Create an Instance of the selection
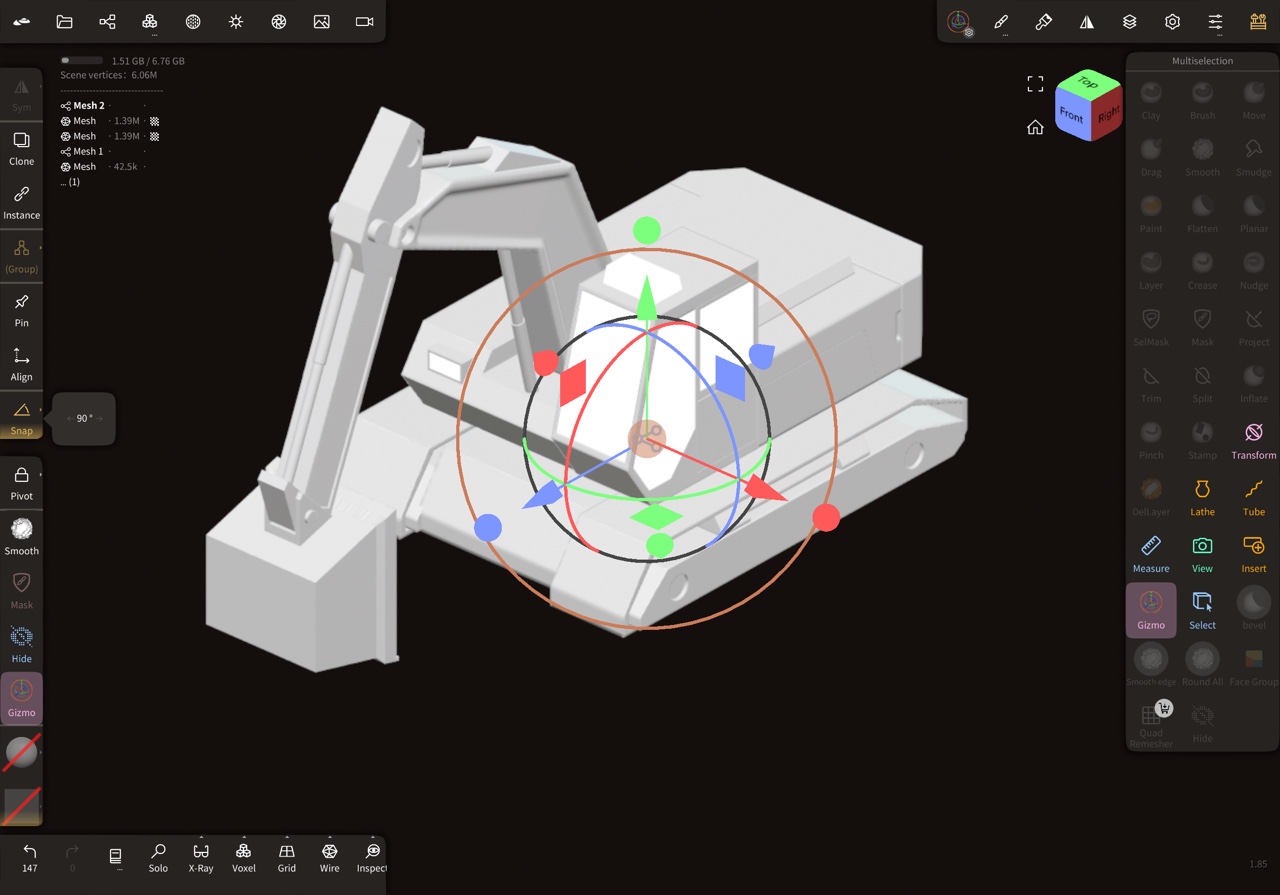The height and width of the screenshot is (895, 1280). click(x=21, y=202)
